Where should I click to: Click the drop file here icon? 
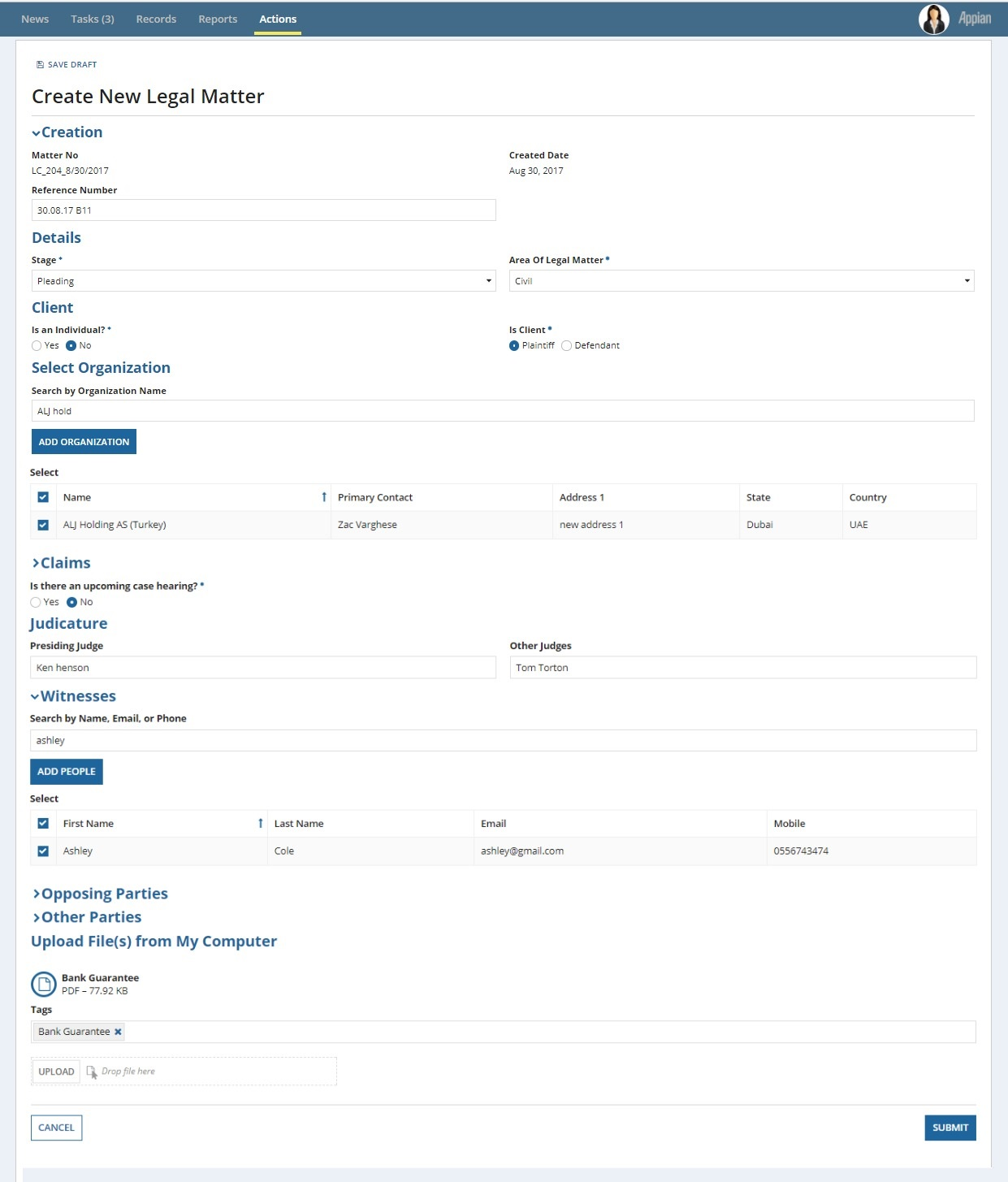[92, 1072]
